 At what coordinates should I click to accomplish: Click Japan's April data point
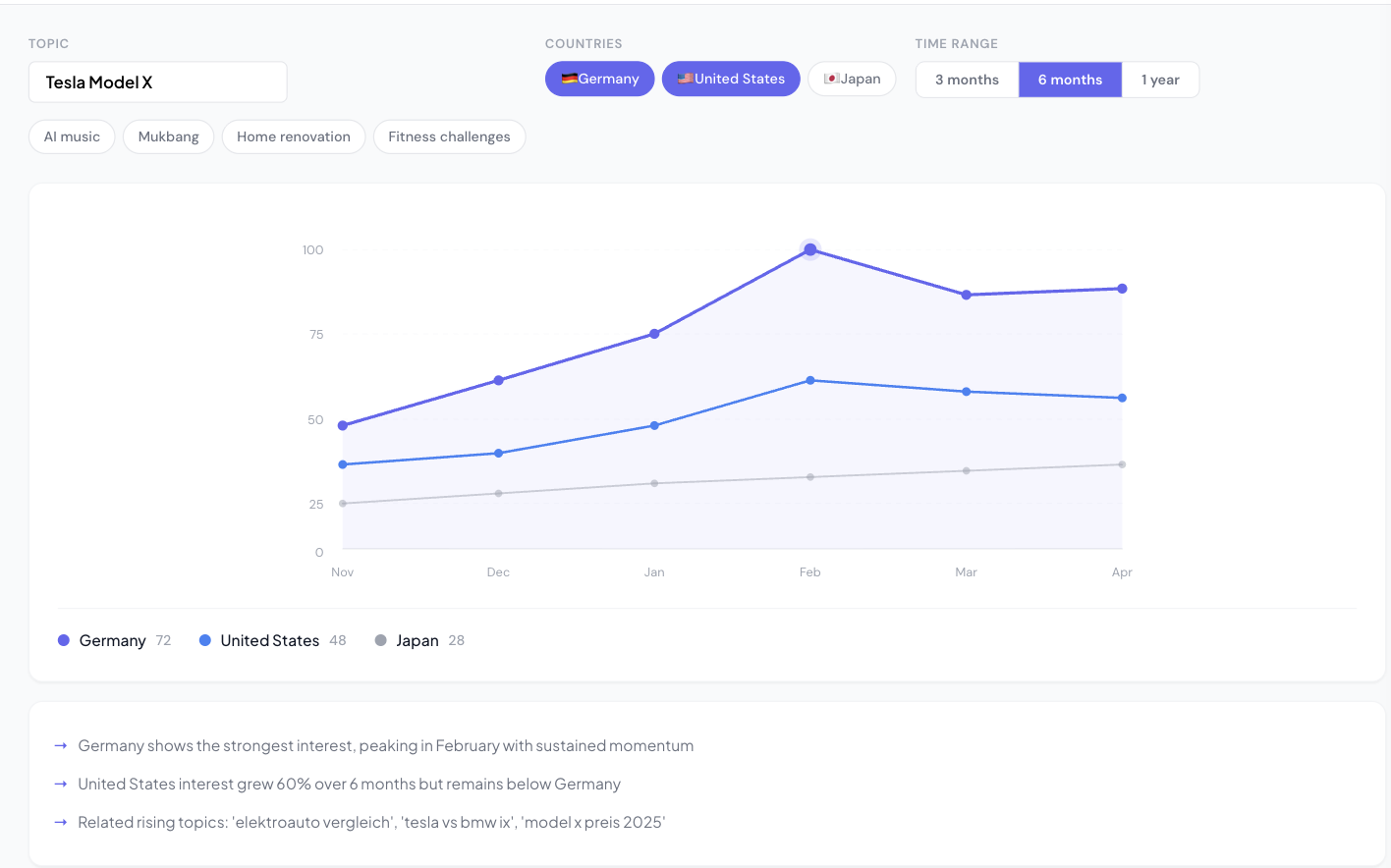pos(1122,464)
